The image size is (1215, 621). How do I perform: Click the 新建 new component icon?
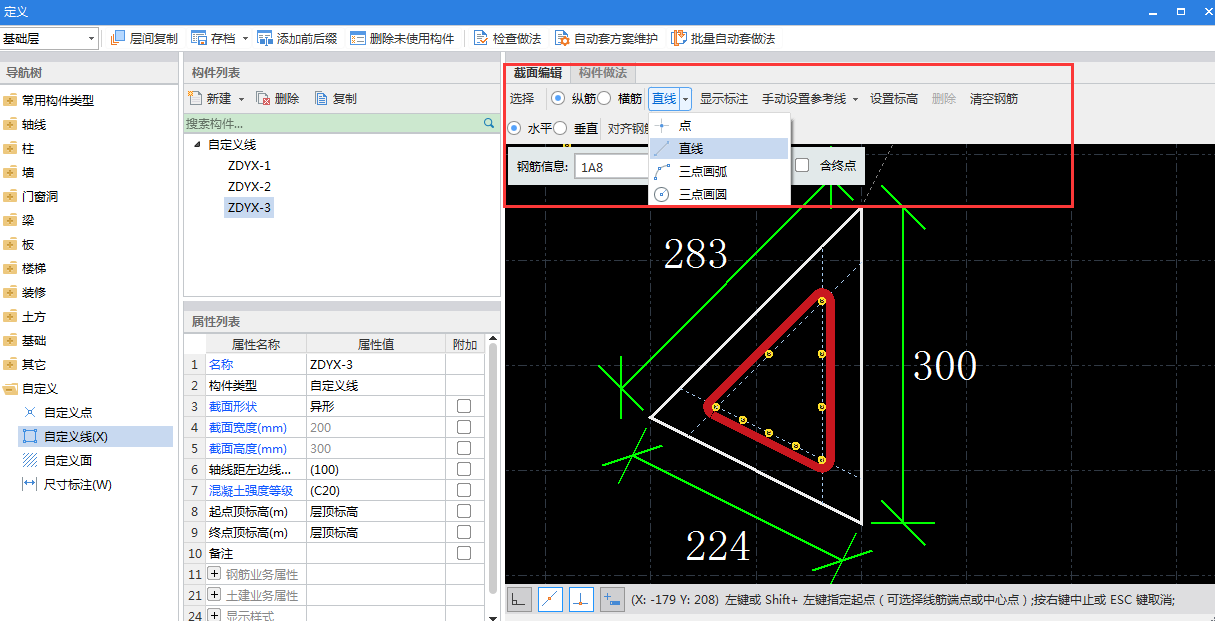click(195, 98)
